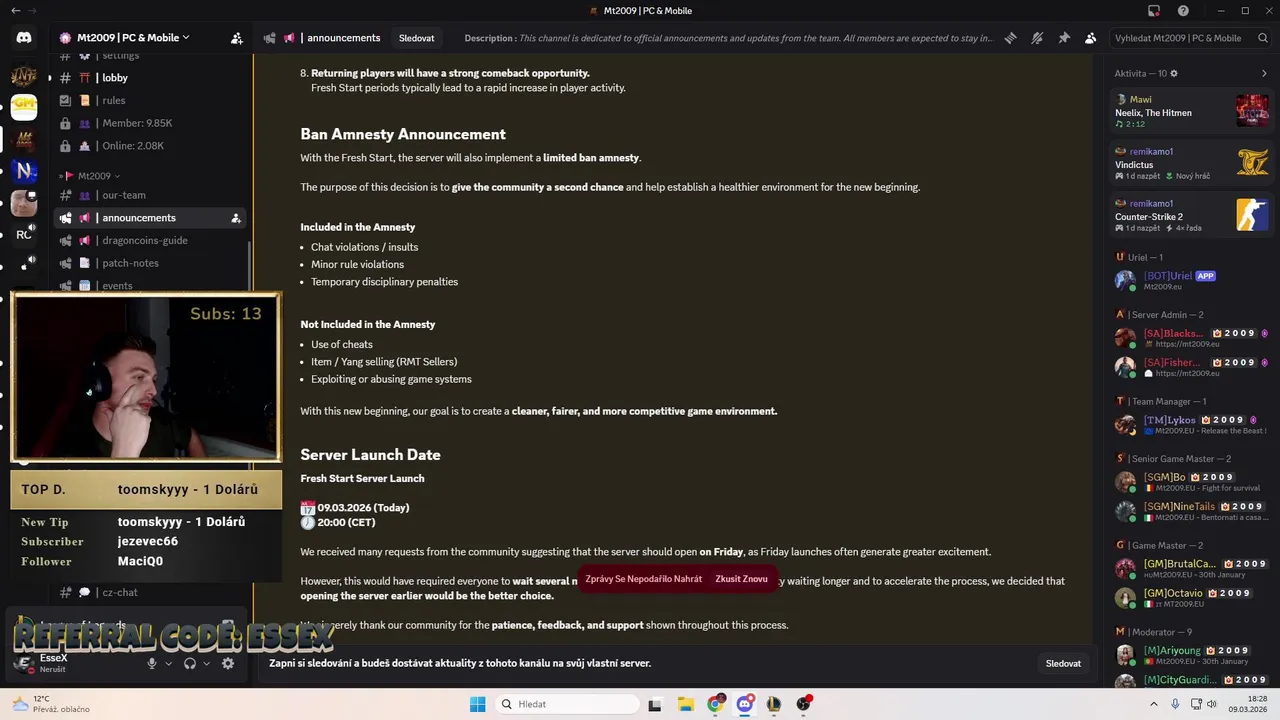The height and width of the screenshot is (720, 1280).
Task: Select the announcements channel
Action: tap(150, 218)
